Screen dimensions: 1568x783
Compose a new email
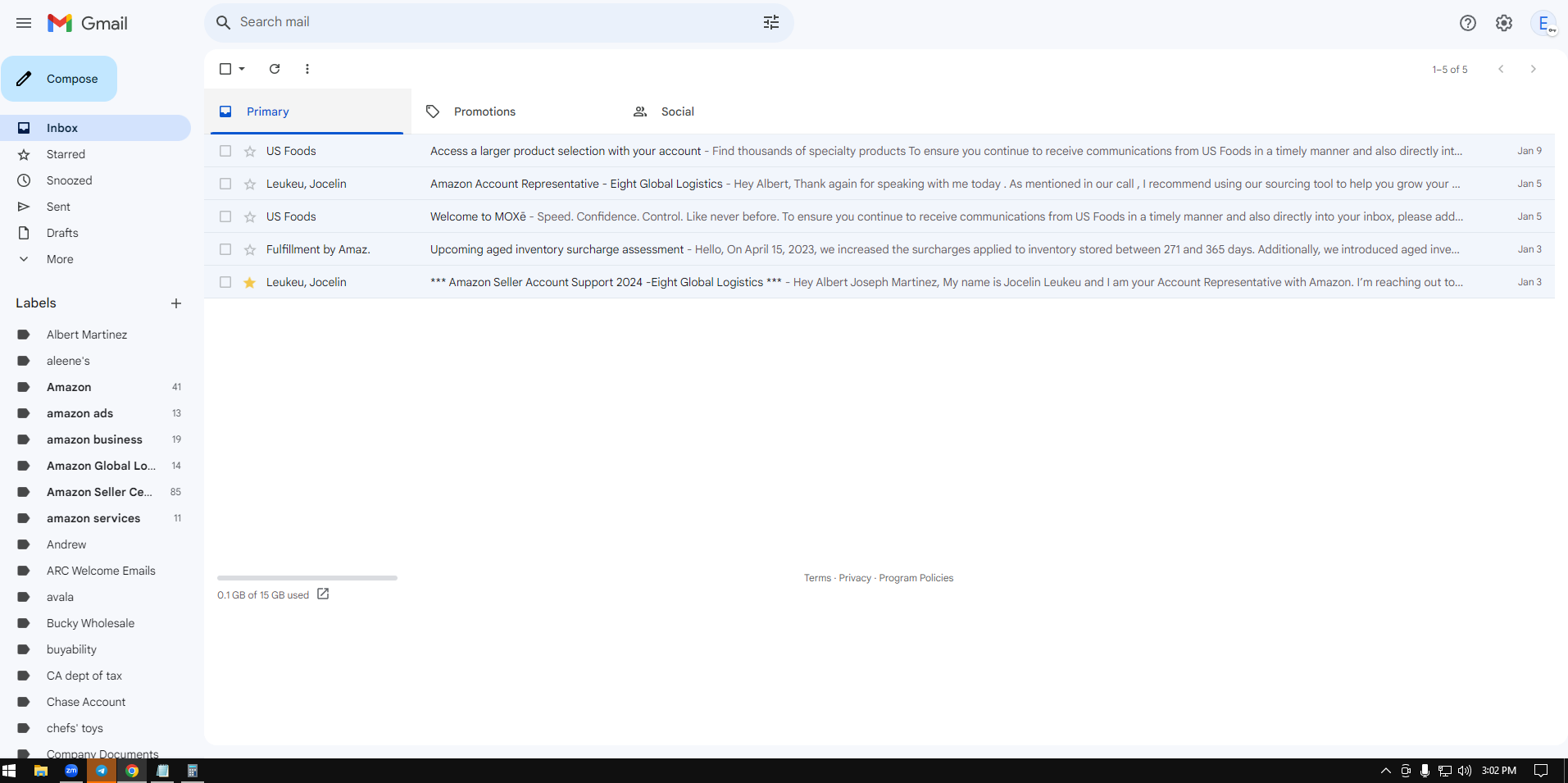pyautogui.click(x=59, y=79)
